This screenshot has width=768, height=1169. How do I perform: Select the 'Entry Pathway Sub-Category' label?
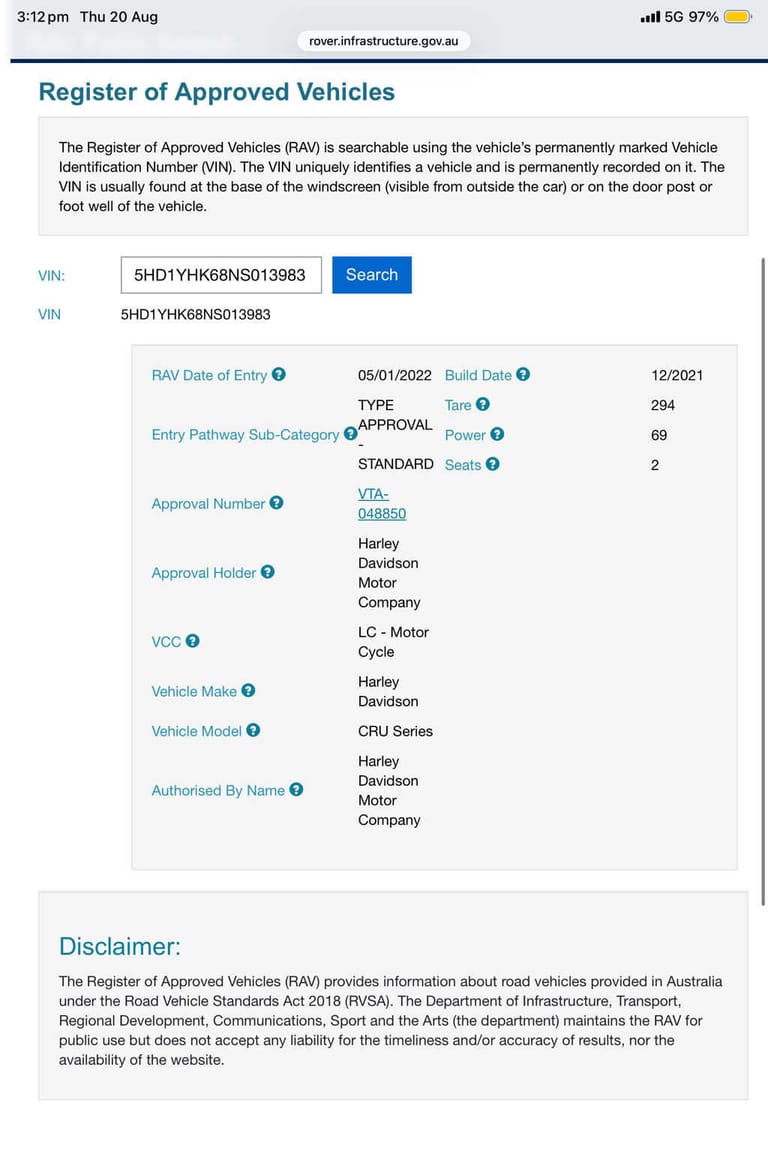point(245,435)
